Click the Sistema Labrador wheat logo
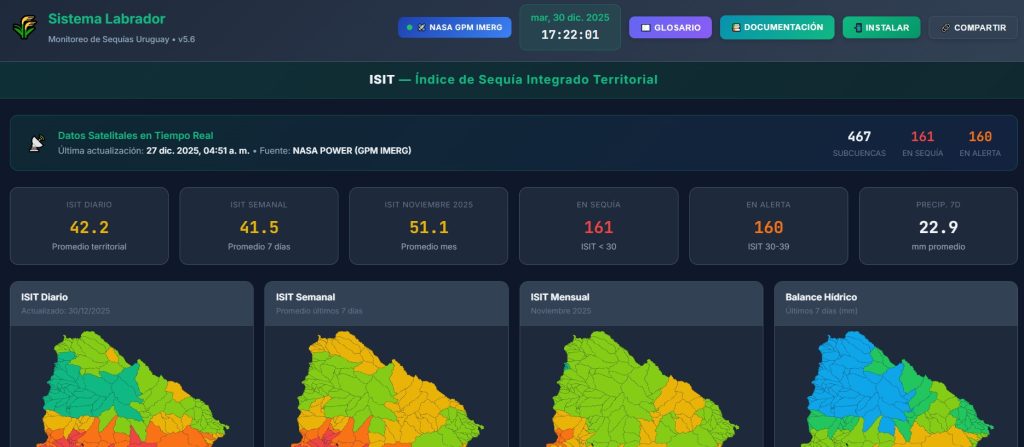Image resolution: width=1024 pixels, height=447 pixels. pyautogui.click(x=24, y=28)
